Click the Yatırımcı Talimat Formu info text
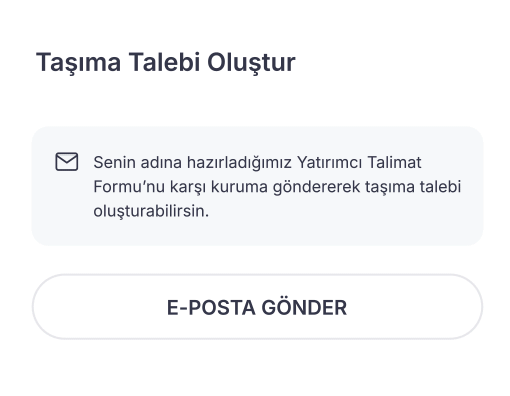Image resolution: width=510 pixels, height=396 pixels. pos(277,187)
